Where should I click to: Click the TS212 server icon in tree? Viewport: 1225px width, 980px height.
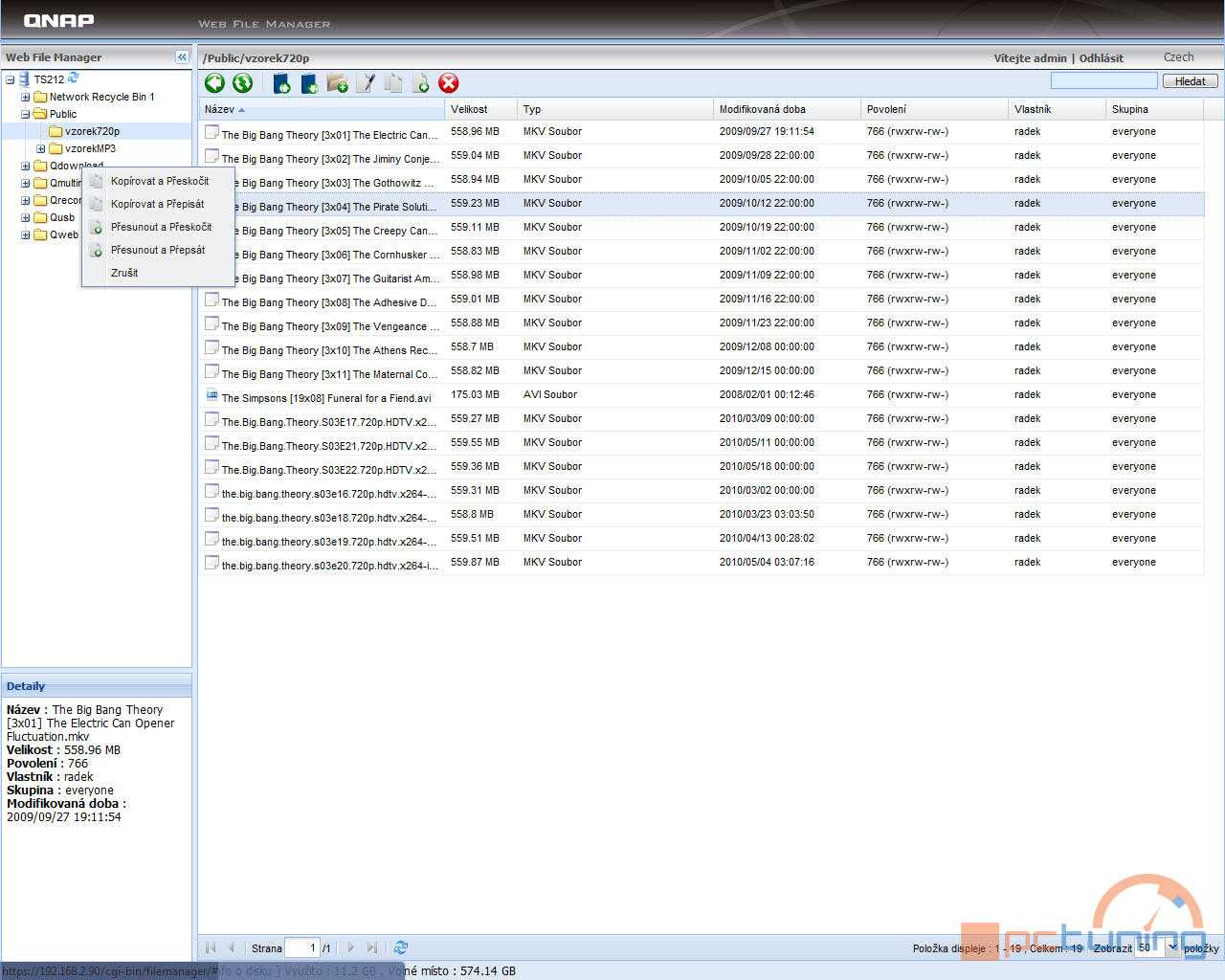tap(25, 79)
